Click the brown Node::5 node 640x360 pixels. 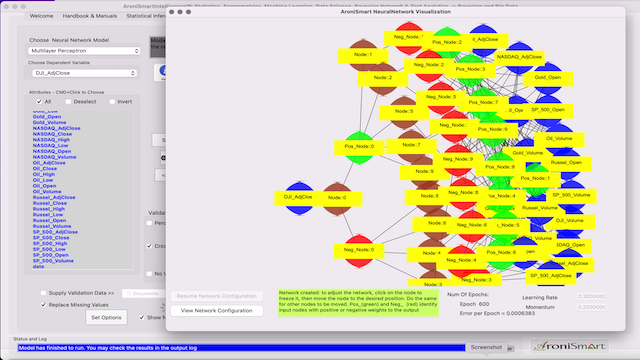click(404, 112)
